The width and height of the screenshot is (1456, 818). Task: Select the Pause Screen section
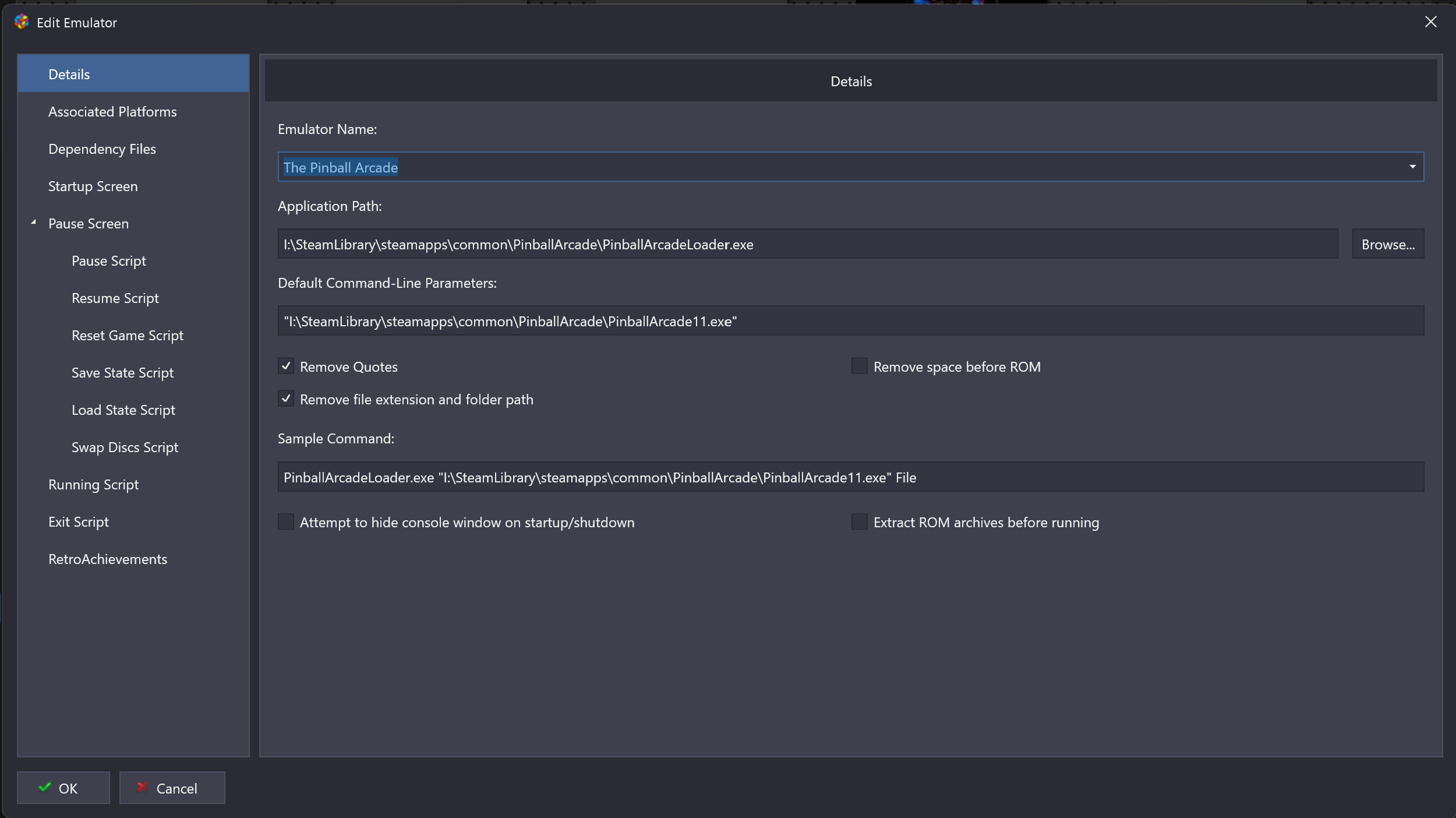(x=133, y=223)
